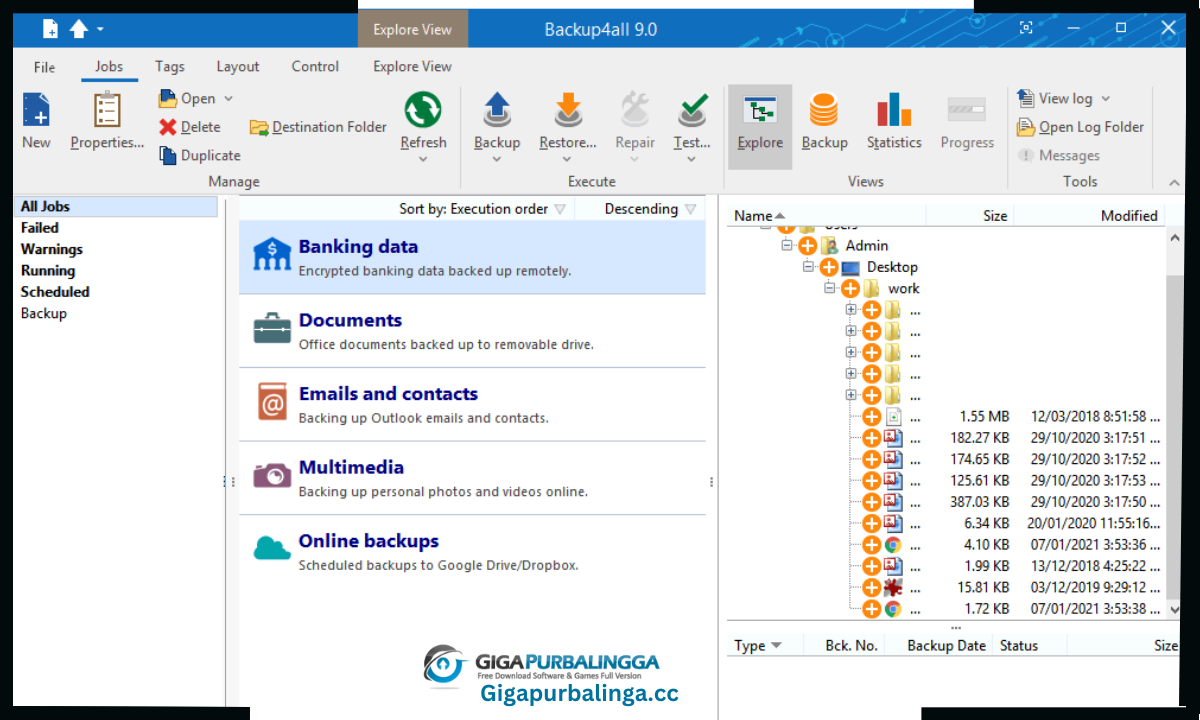Select the Backup tag in left panel

click(x=44, y=313)
